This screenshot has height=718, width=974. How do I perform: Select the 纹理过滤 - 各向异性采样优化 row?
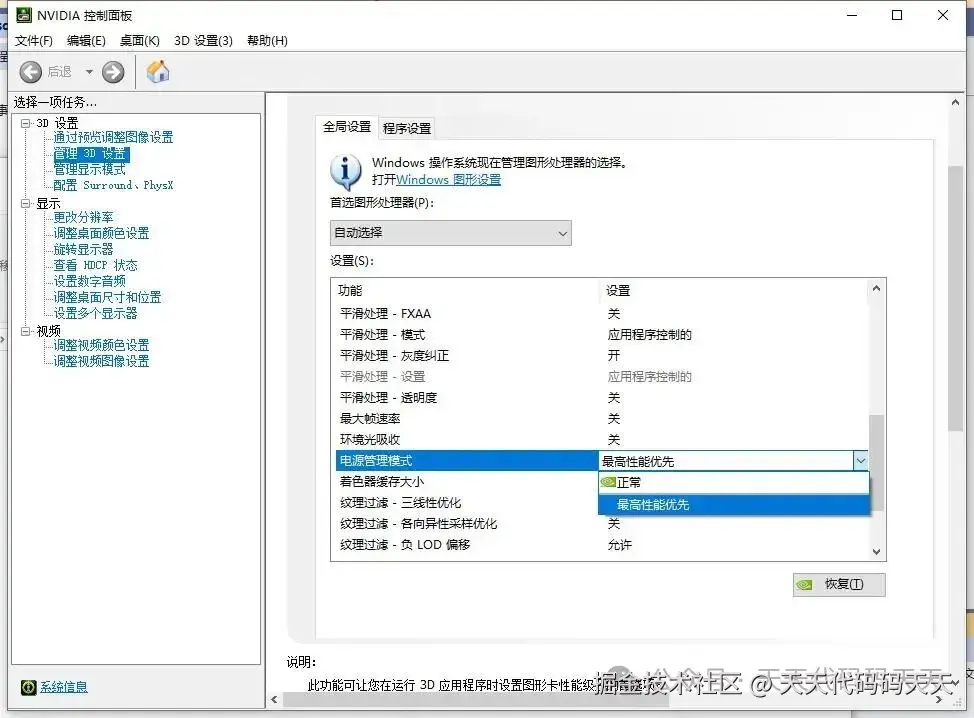click(601, 524)
